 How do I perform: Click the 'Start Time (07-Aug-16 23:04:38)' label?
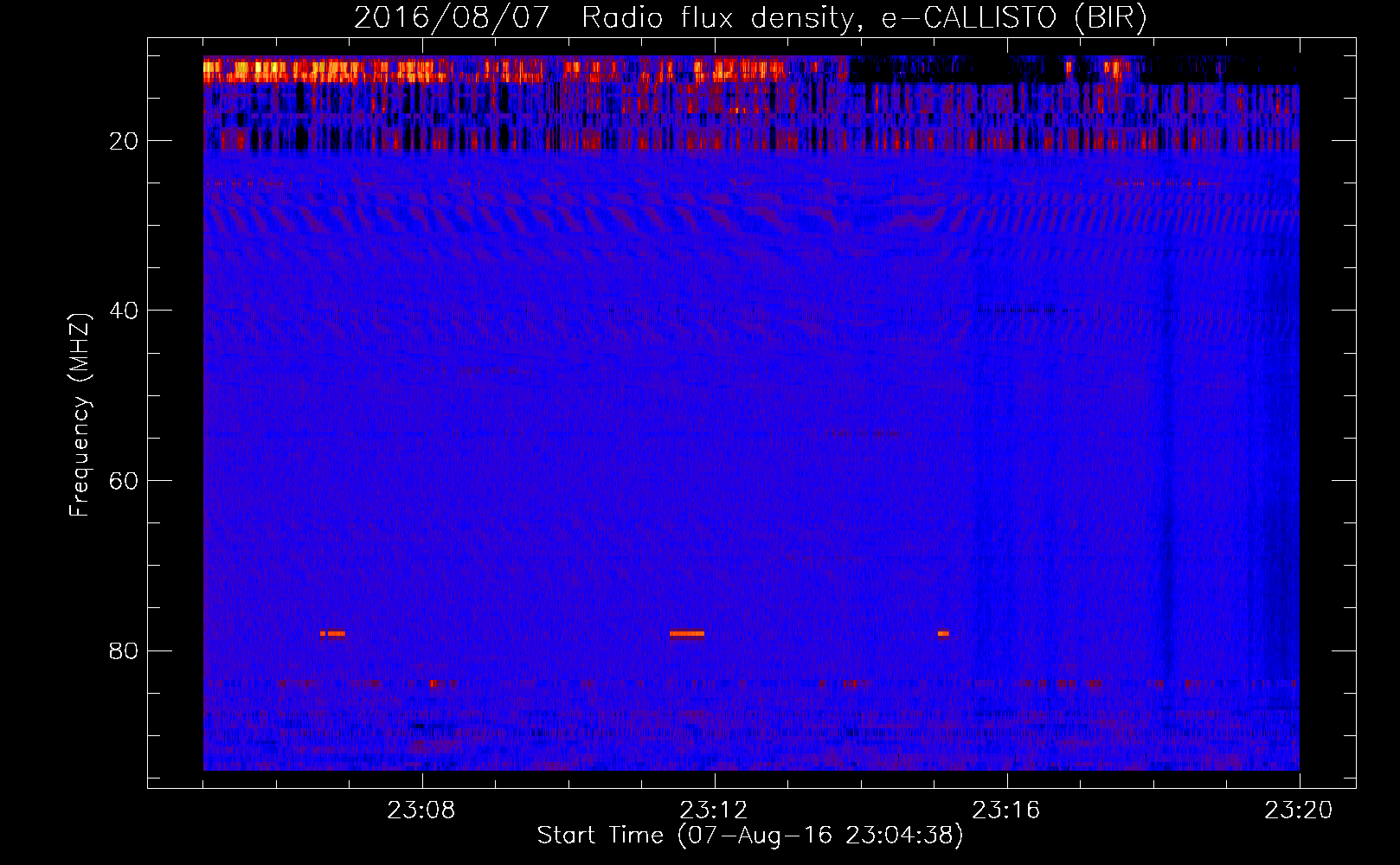[x=750, y=836]
